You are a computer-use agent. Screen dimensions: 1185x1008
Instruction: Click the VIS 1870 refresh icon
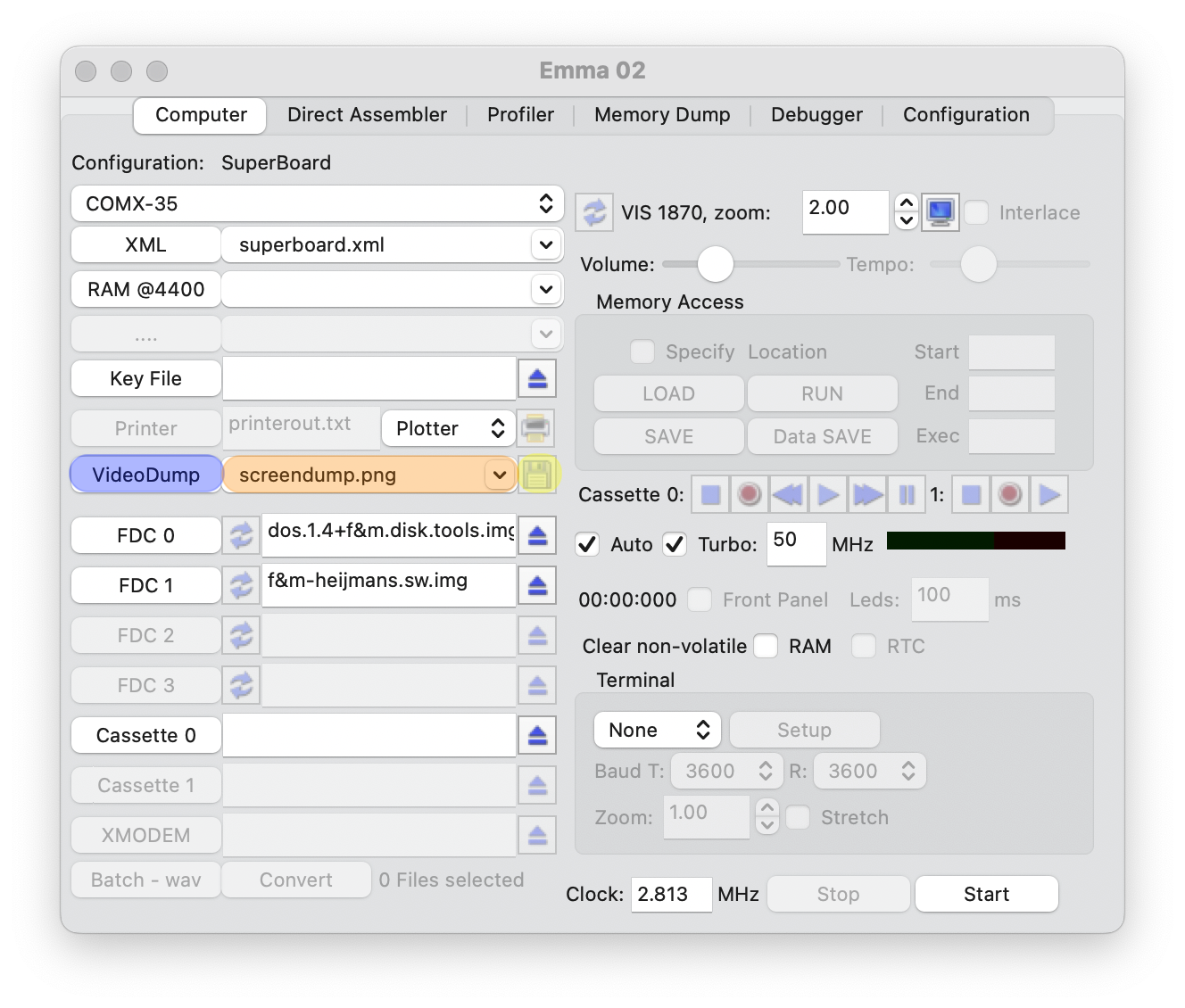click(x=592, y=212)
